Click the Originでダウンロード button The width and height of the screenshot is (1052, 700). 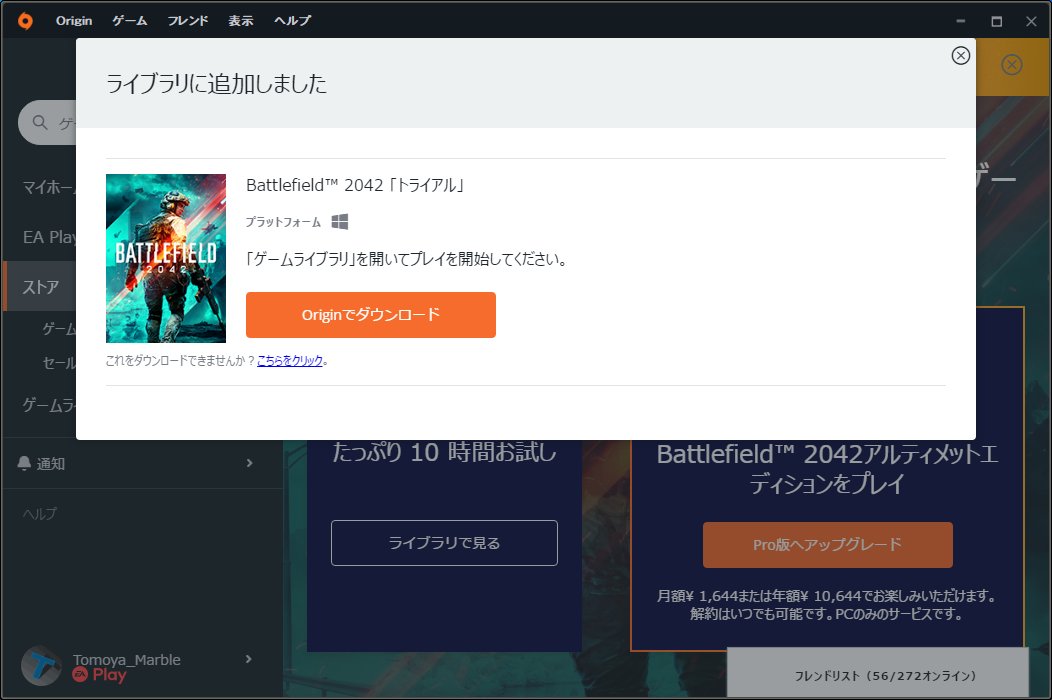click(x=371, y=314)
